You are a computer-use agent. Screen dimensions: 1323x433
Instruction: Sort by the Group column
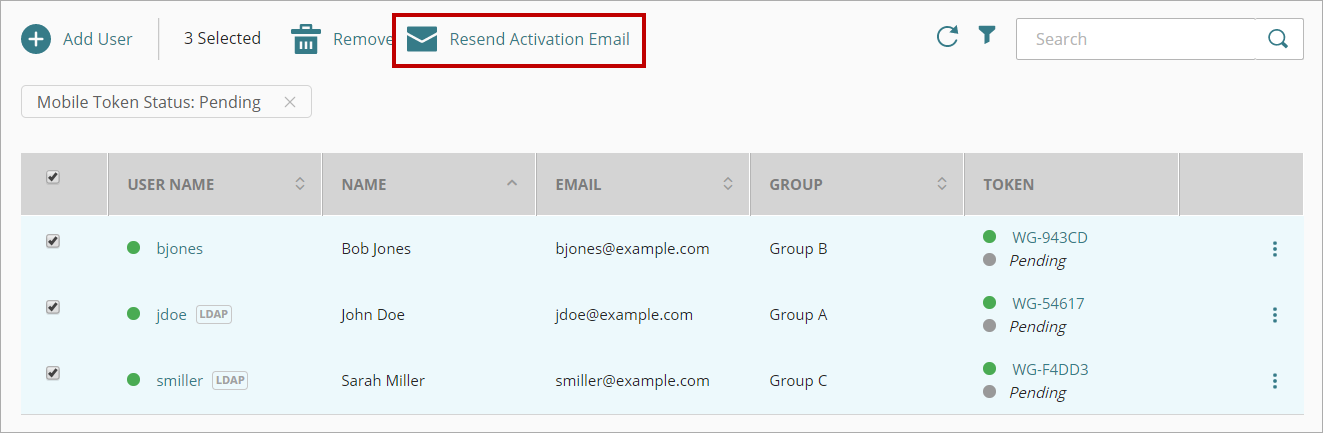click(x=941, y=184)
